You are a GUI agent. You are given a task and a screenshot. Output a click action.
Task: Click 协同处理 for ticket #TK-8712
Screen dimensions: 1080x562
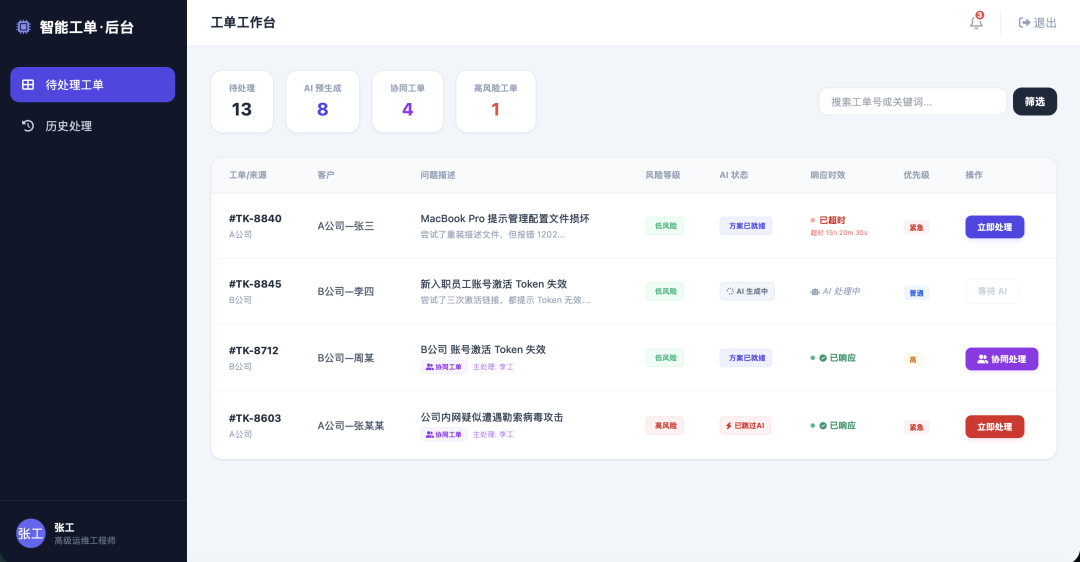[1001, 359]
